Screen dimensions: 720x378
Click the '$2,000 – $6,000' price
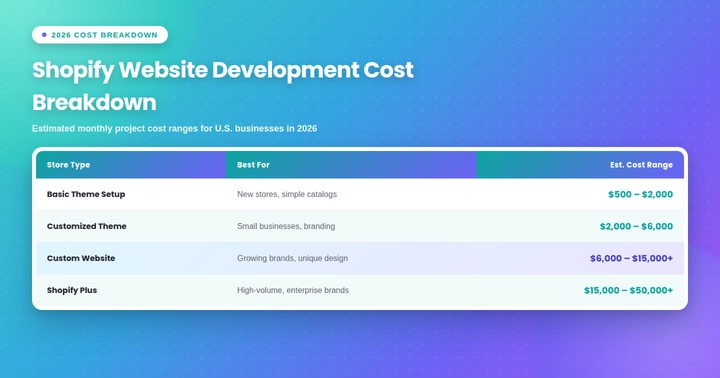(636, 226)
